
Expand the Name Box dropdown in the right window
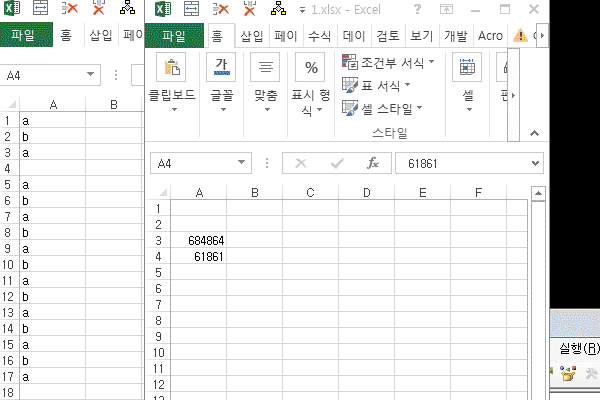tap(241, 162)
